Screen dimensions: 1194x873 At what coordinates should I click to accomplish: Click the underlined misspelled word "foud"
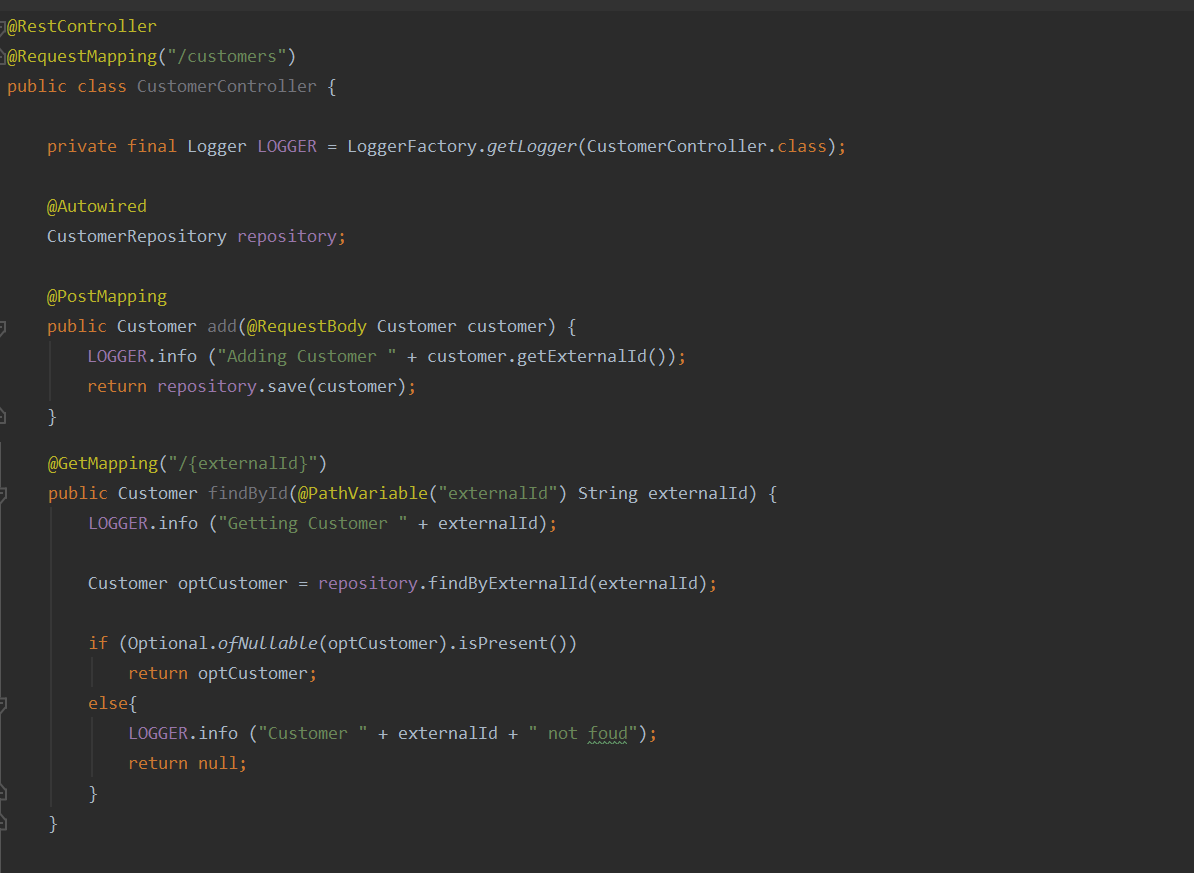coord(608,734)
